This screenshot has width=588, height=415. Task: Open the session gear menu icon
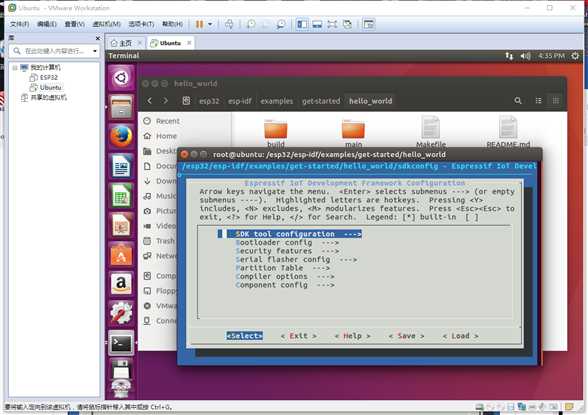pos(575,56)
